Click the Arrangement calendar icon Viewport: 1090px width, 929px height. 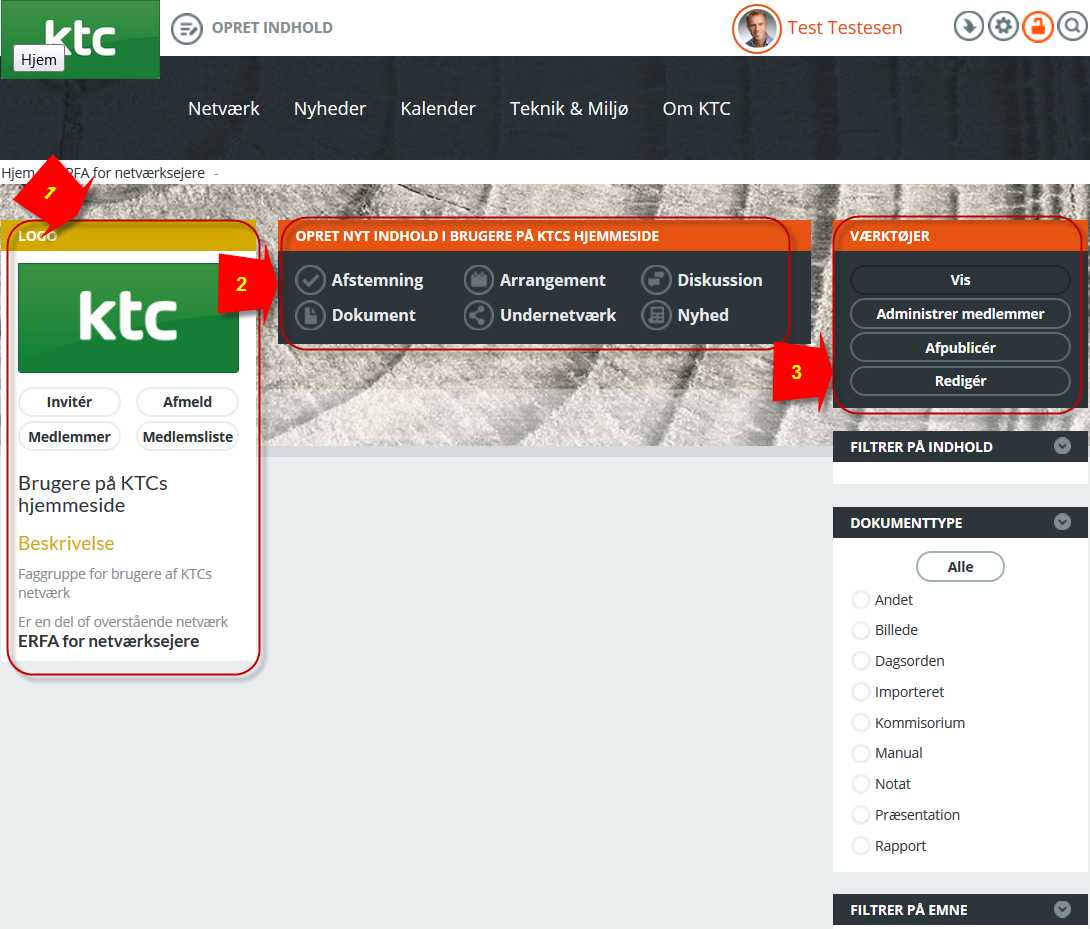click(479, 280)
